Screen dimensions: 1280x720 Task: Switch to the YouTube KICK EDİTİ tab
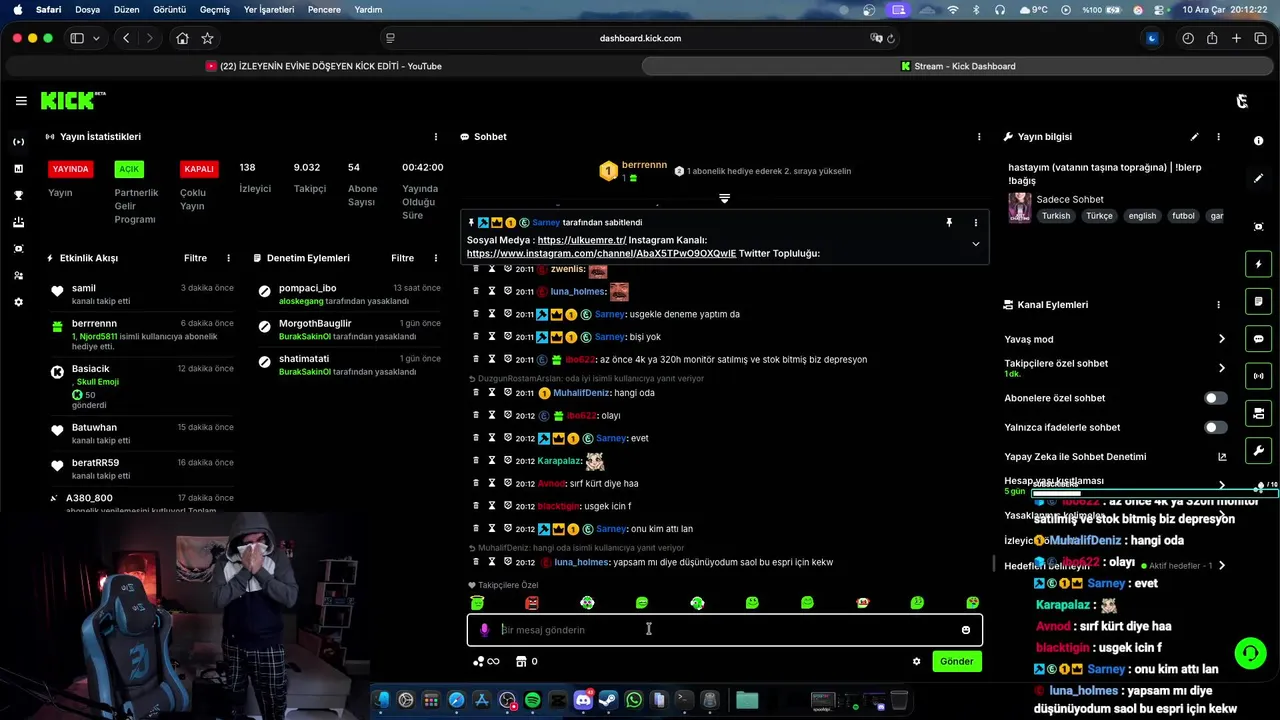point(323,66)
